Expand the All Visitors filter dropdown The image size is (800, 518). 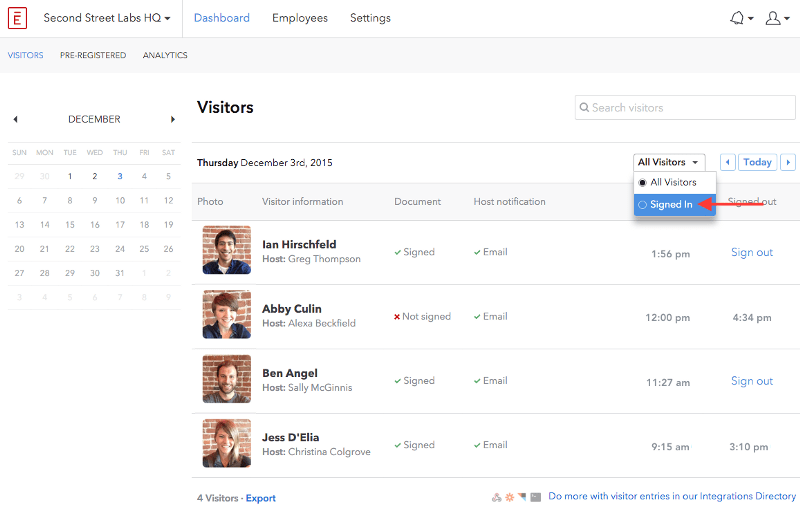click(x=669, y=162)
